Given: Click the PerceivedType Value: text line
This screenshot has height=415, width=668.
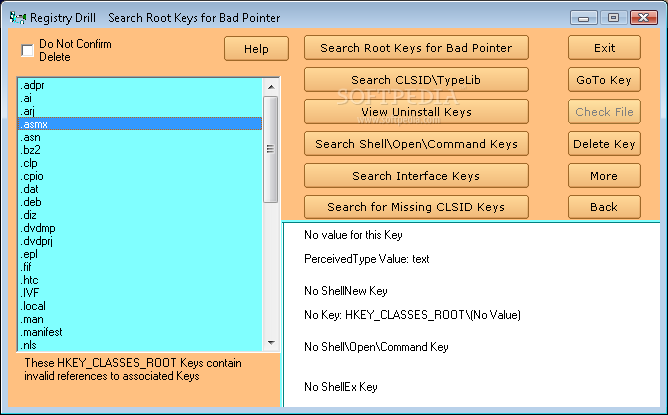Looking at the screenshot, I should click(367, 259).
